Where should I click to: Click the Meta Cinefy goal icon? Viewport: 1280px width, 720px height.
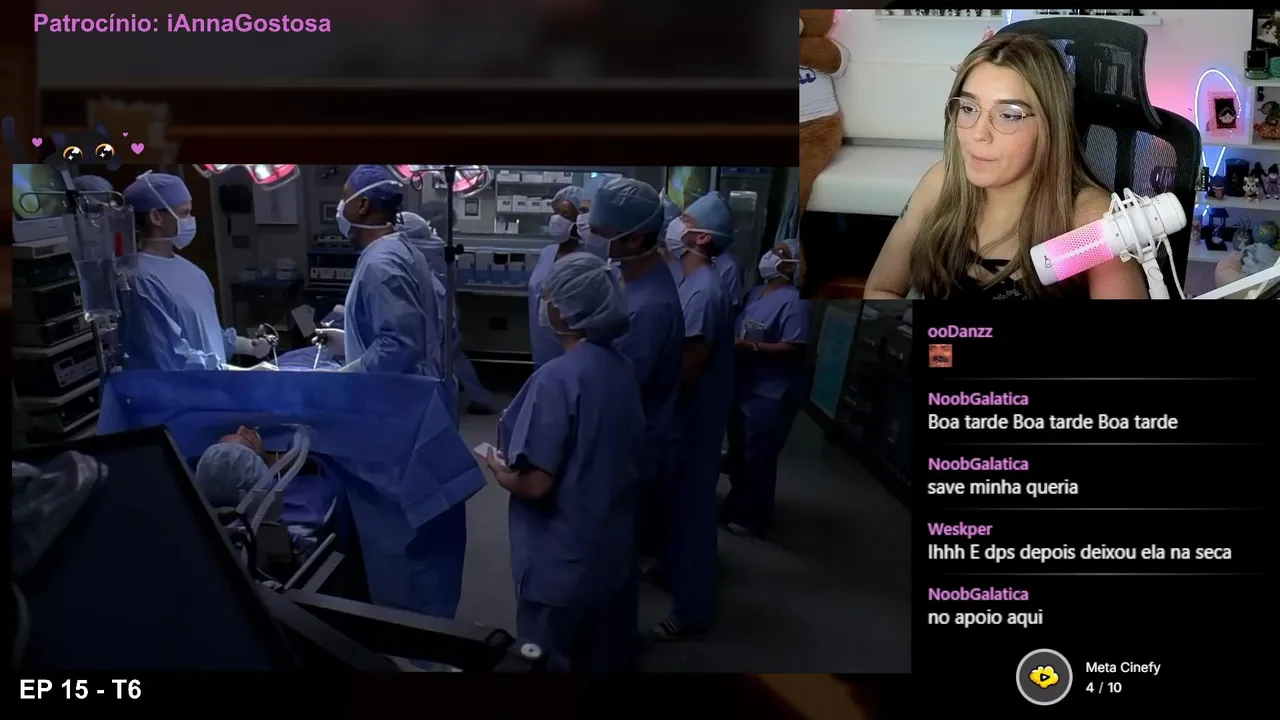coord(1044,677)
